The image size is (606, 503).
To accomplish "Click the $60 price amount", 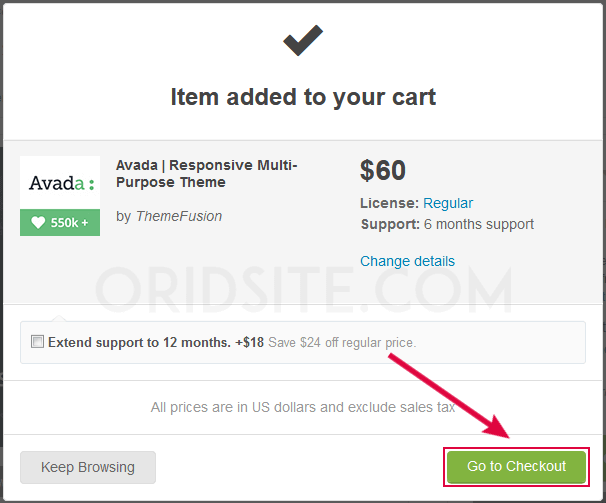I will point(383,170).
